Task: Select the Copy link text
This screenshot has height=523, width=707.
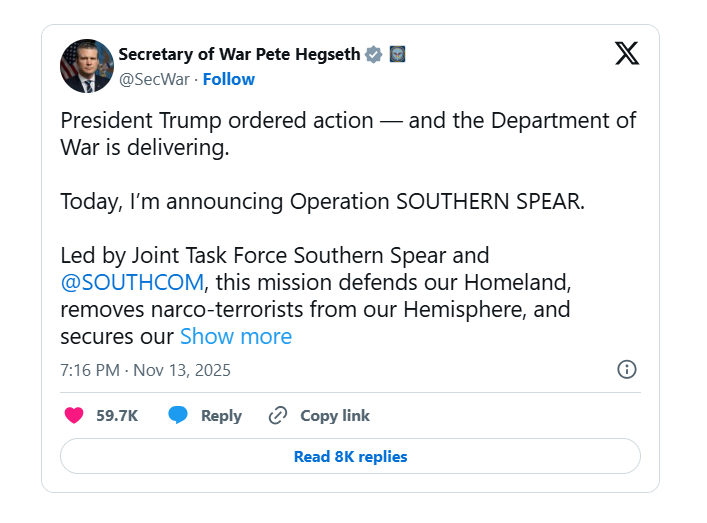Action: click(335, 416)
